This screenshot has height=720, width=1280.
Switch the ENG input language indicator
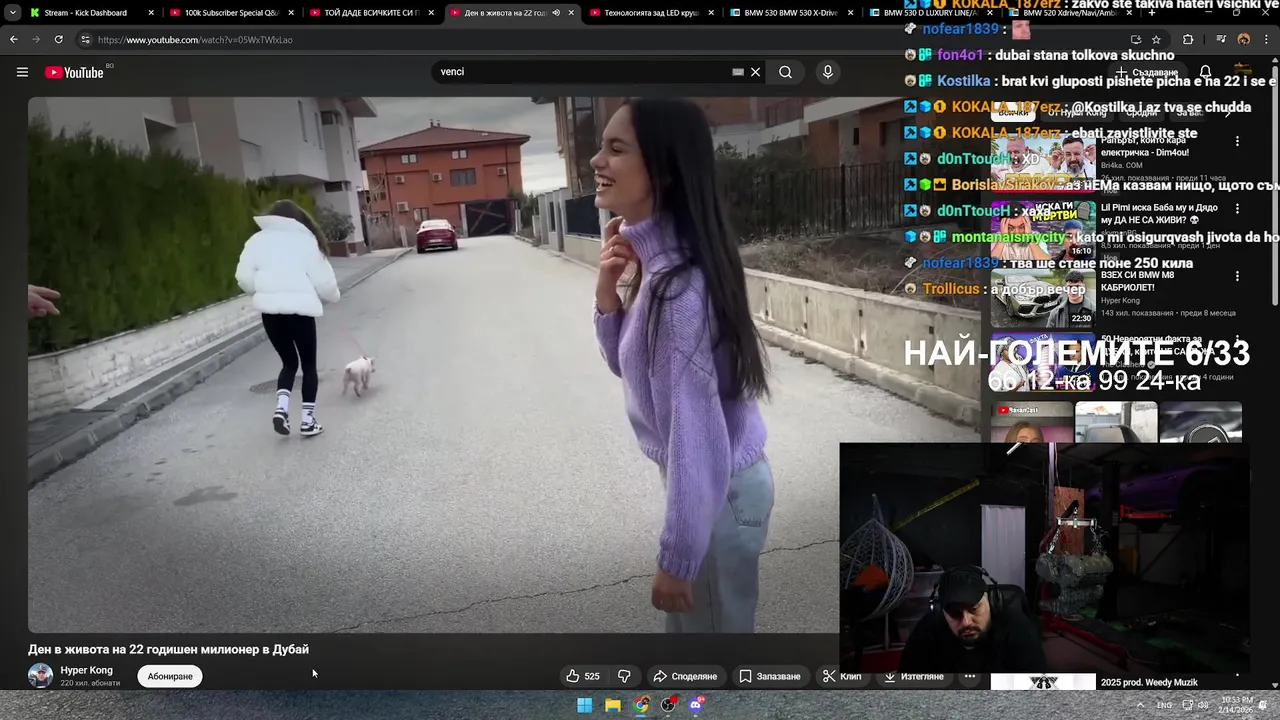[x=1165, y=705]
